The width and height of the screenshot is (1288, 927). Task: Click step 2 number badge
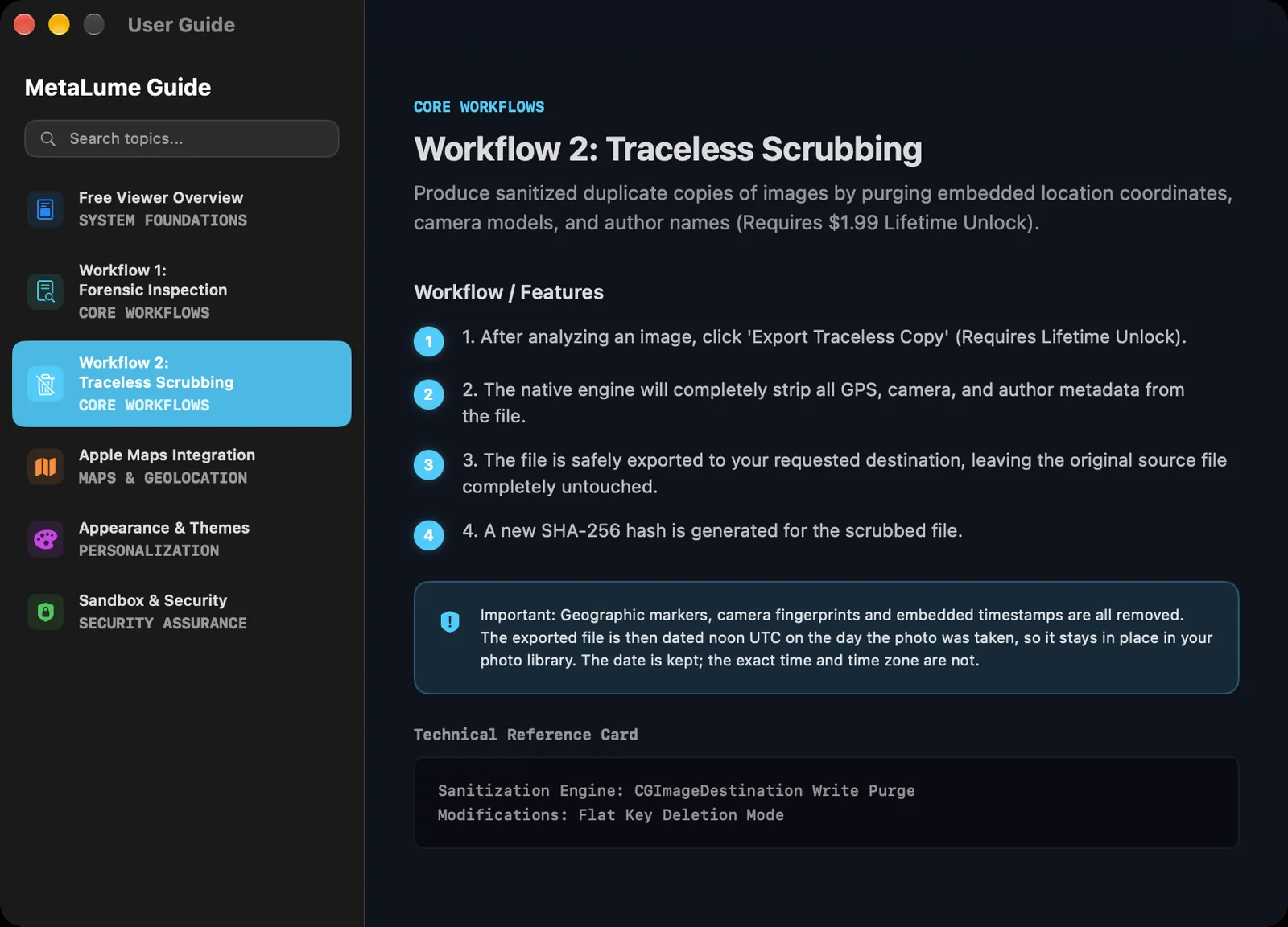point(428,394)
